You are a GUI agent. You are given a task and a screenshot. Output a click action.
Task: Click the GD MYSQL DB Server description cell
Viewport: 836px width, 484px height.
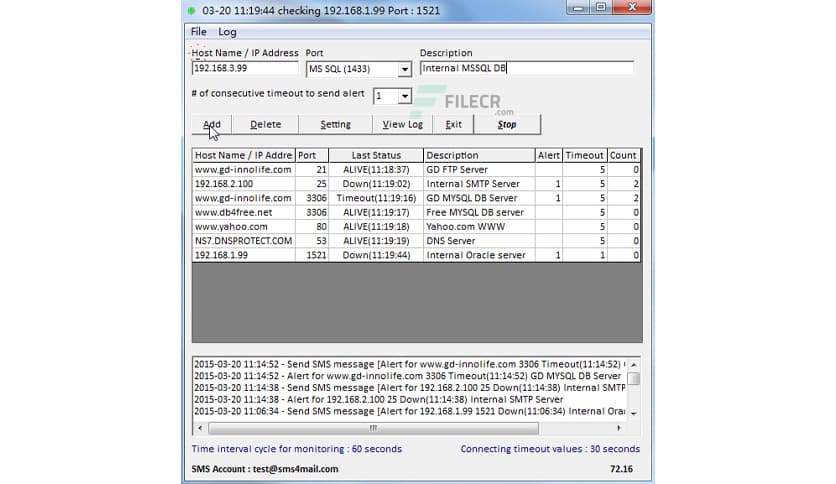point(479,198)
